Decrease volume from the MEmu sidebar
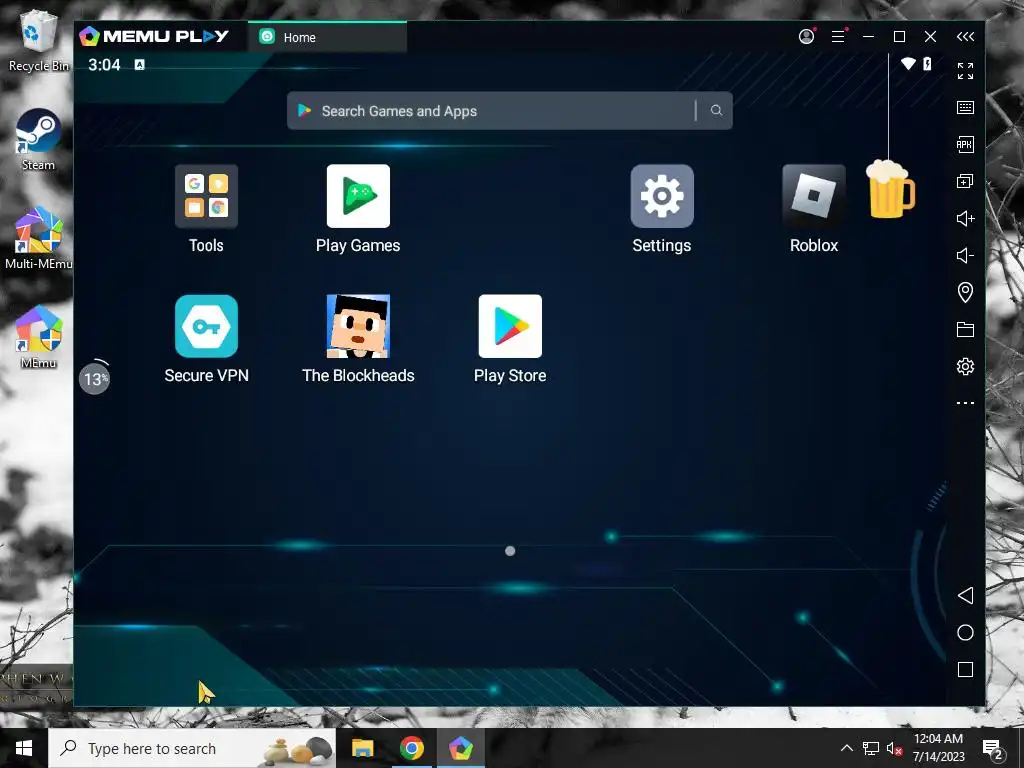This screenshot has height=768, width=1024. coord(965,255)
